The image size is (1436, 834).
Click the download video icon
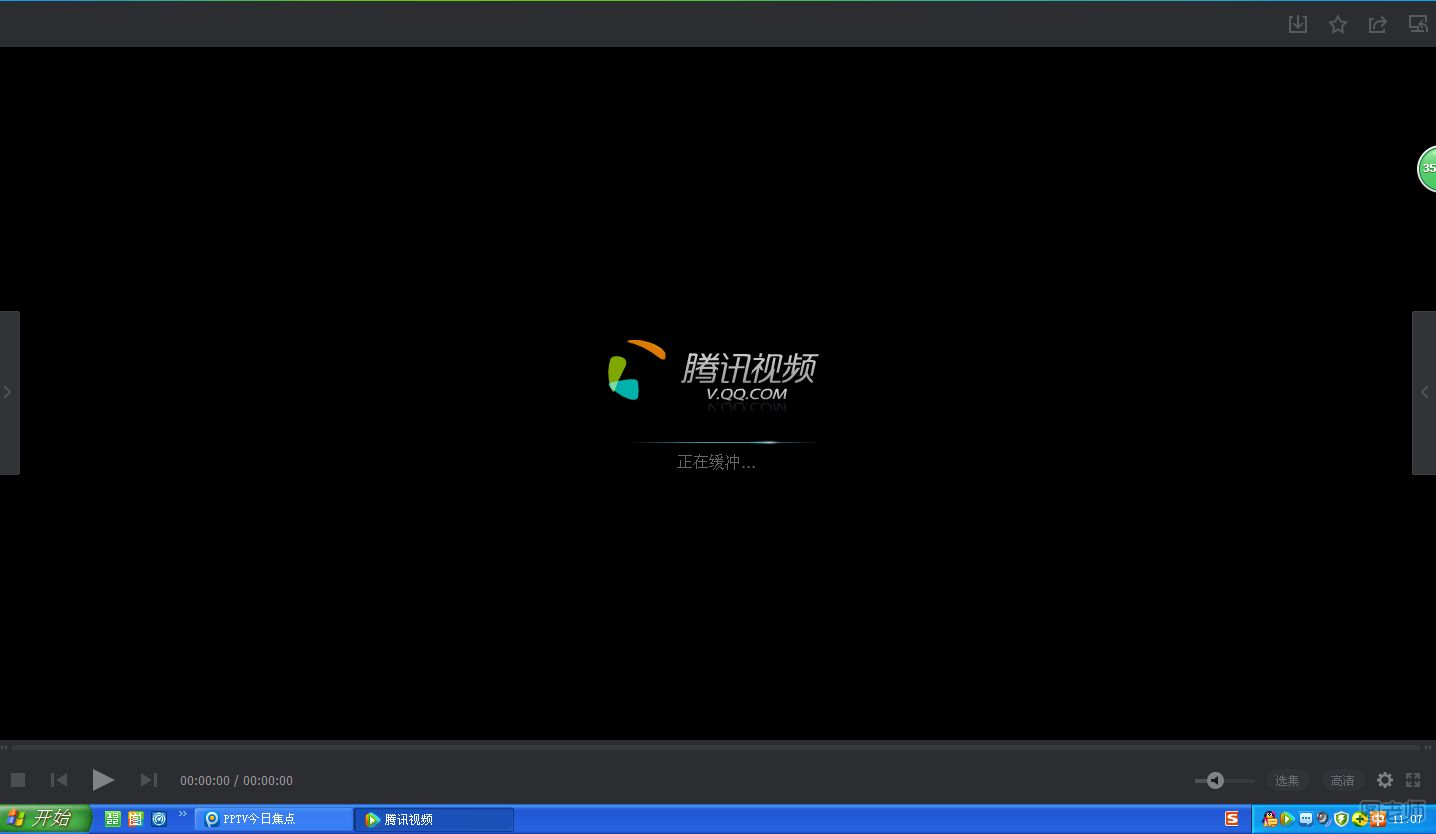1298,25
